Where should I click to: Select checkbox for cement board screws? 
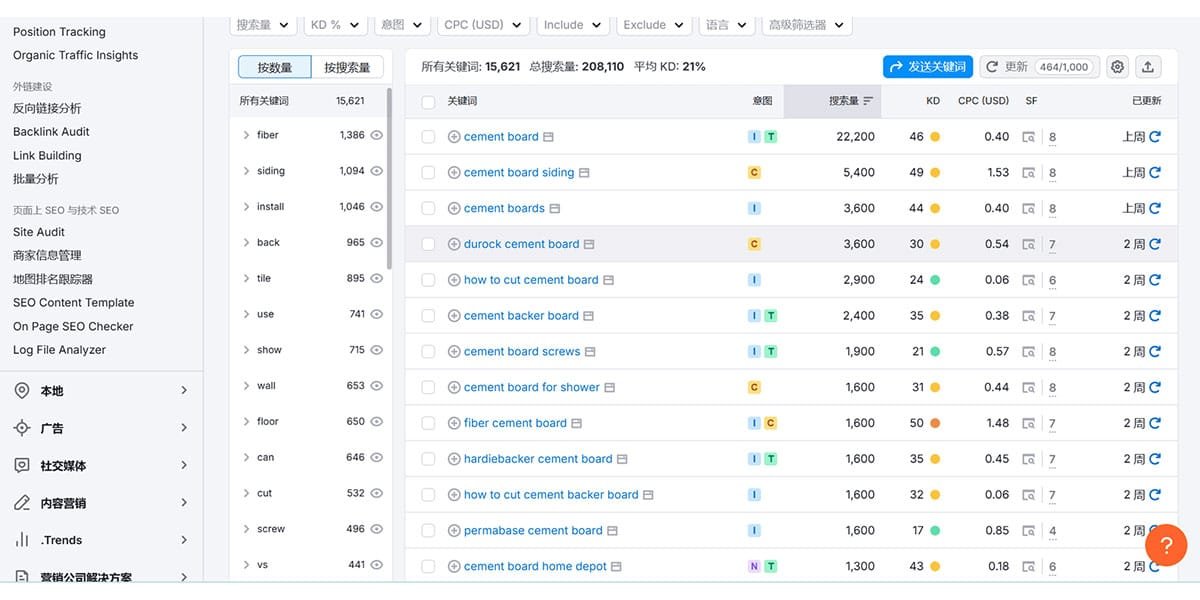coord(428,352)
